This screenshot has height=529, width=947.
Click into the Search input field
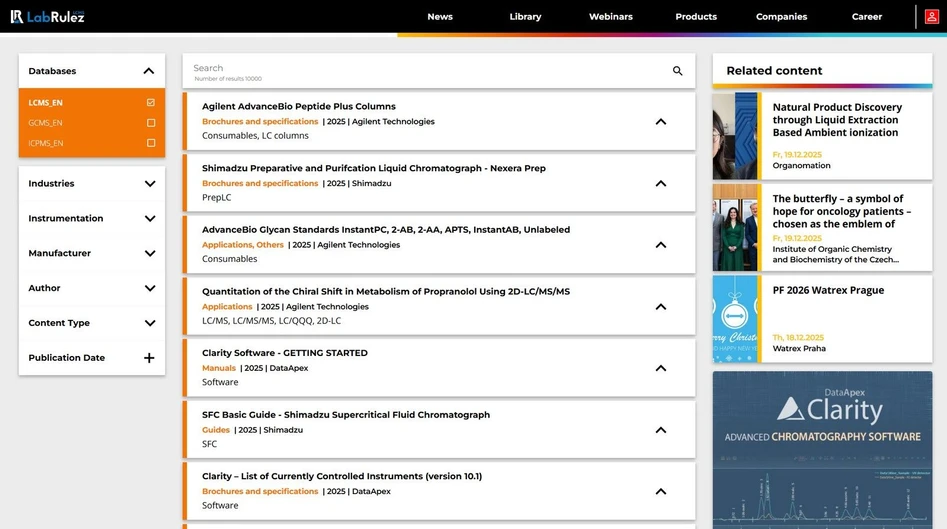[x=420, y=69]
